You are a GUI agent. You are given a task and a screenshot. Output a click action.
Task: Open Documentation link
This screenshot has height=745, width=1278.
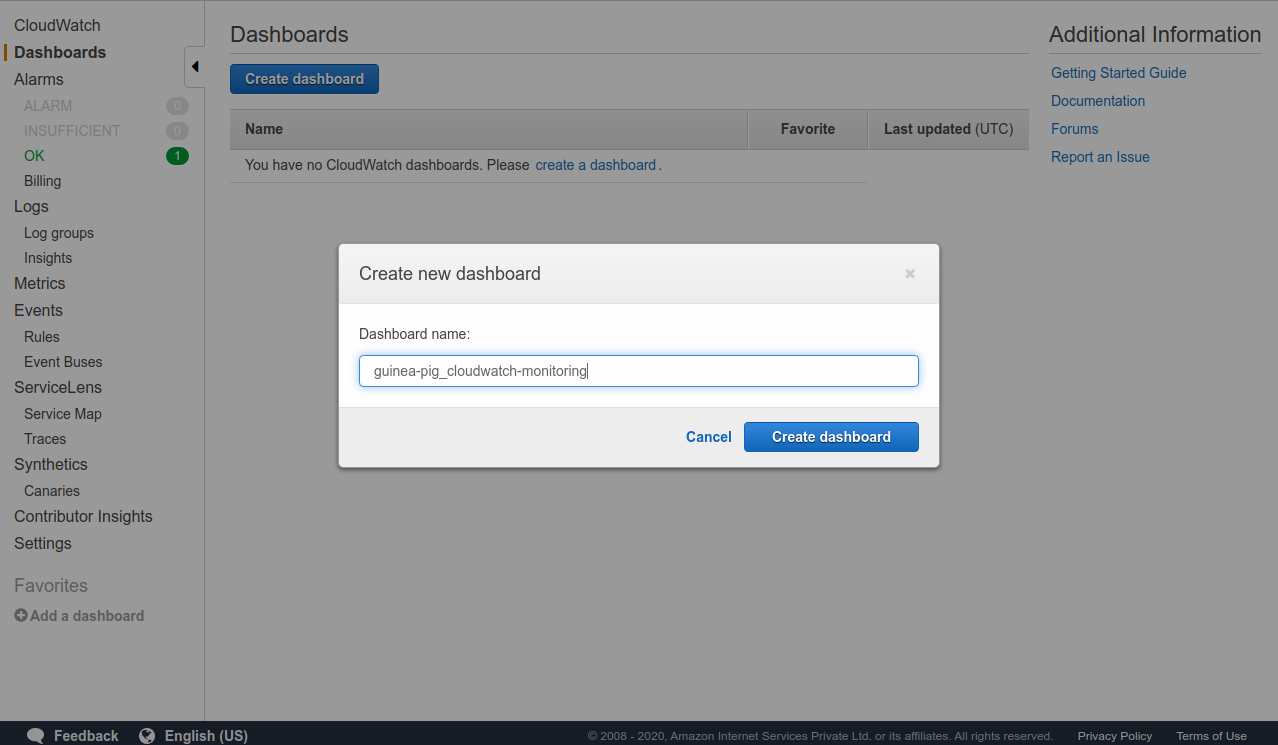pyautogui.click(x=1098, y=101)
